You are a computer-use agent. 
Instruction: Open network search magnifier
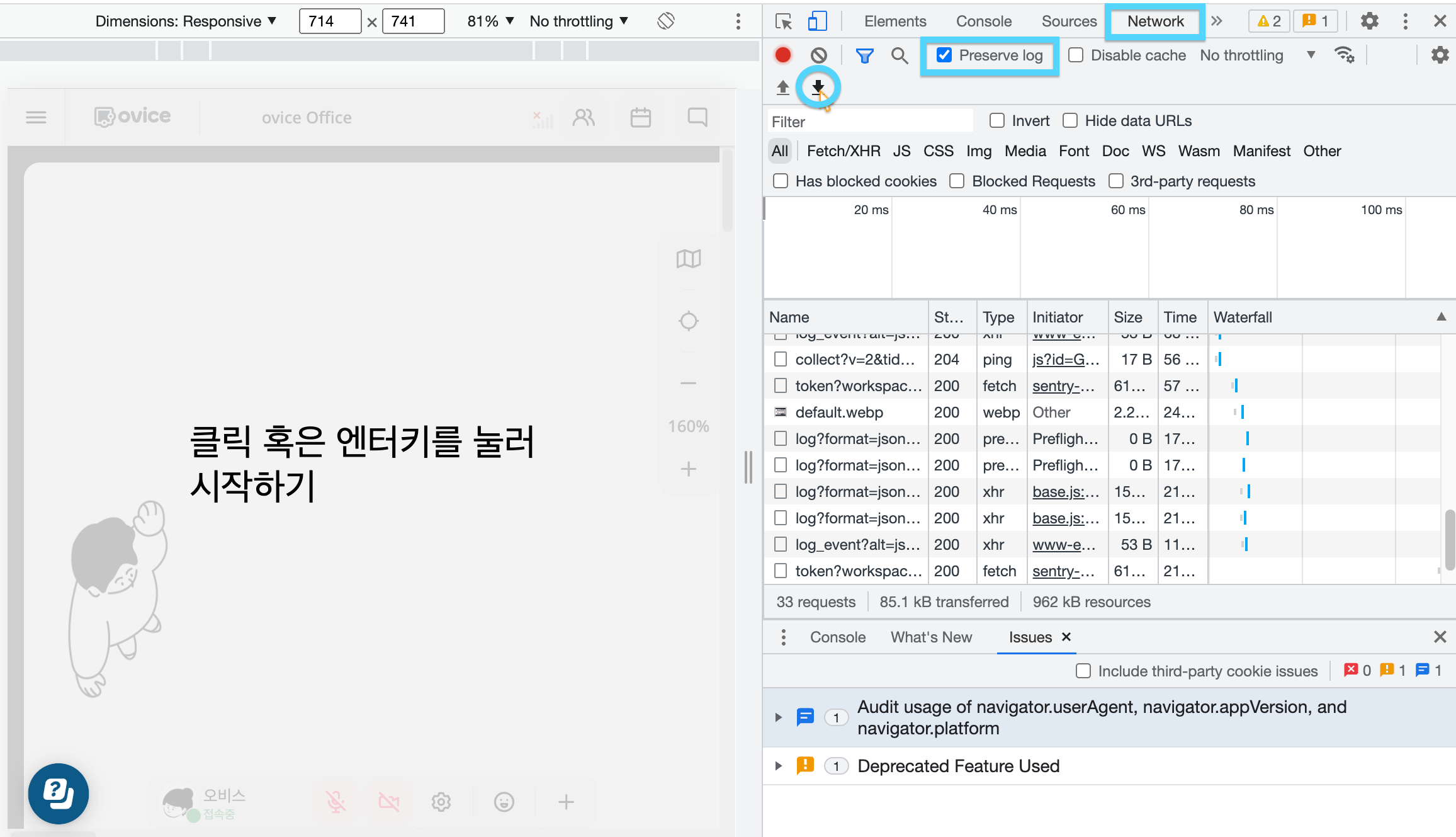coord(900,55)
